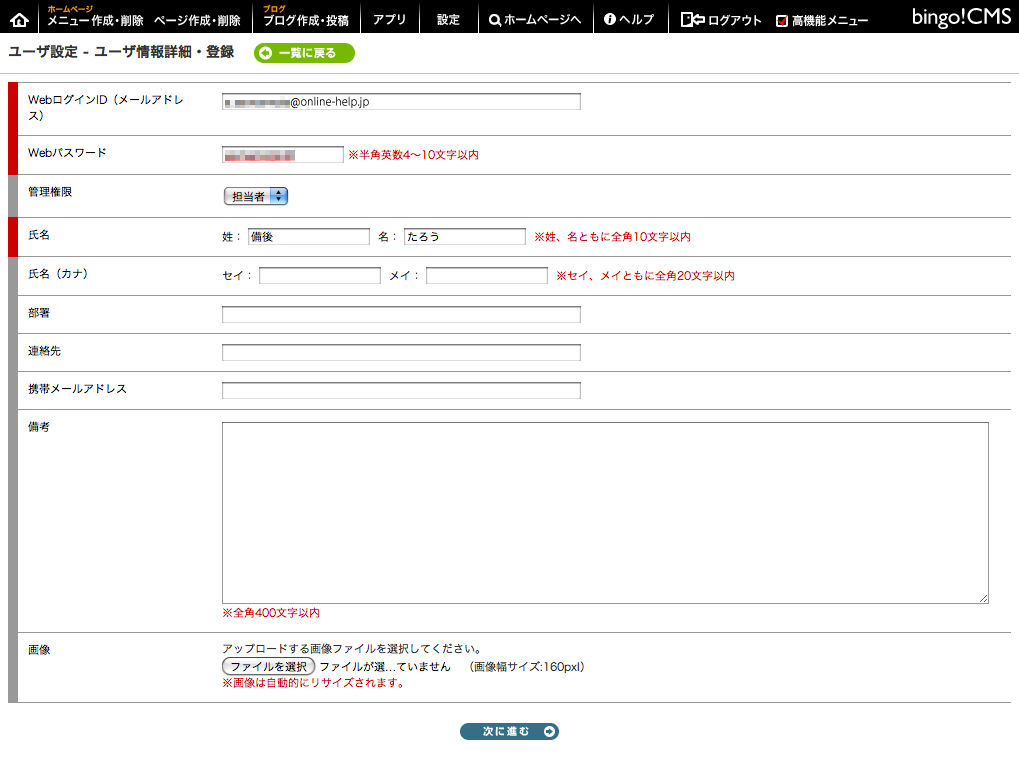The height and width of the screenshot is (759, 1019).
Task: Open the 管理権限 dropdown
Action: (255, 197)
